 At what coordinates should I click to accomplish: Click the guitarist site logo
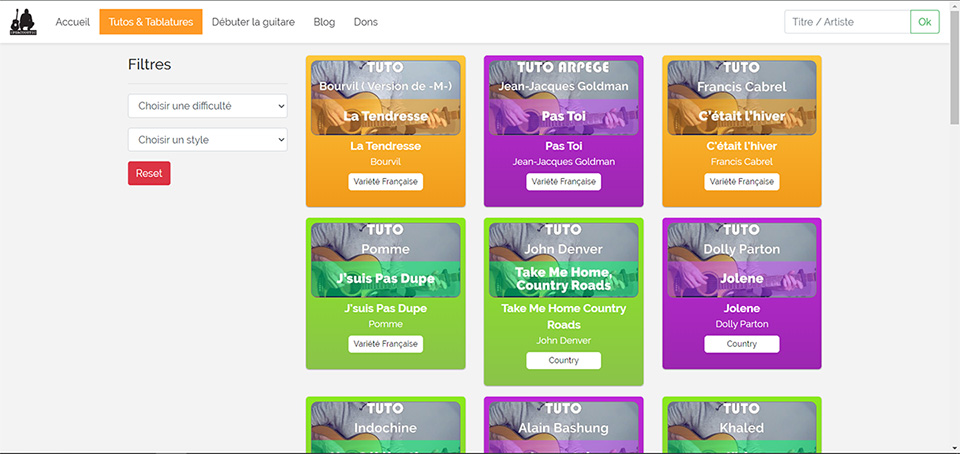click(23, 22)
